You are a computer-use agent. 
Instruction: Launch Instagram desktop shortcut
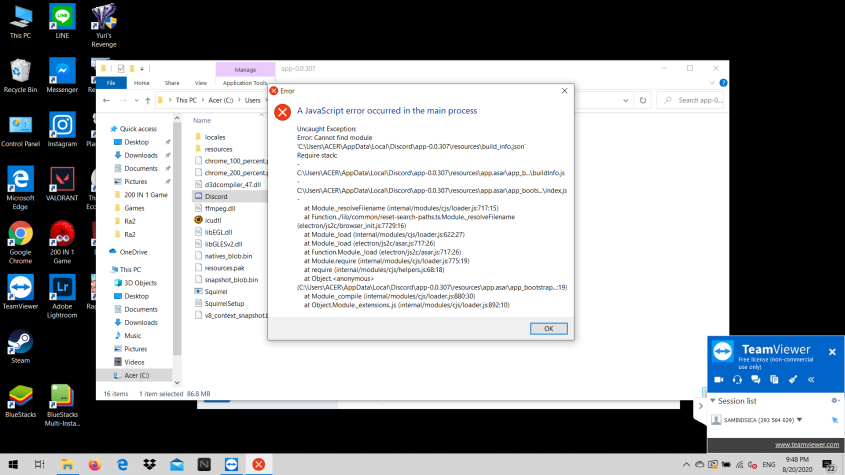click(x=62, y=129)
